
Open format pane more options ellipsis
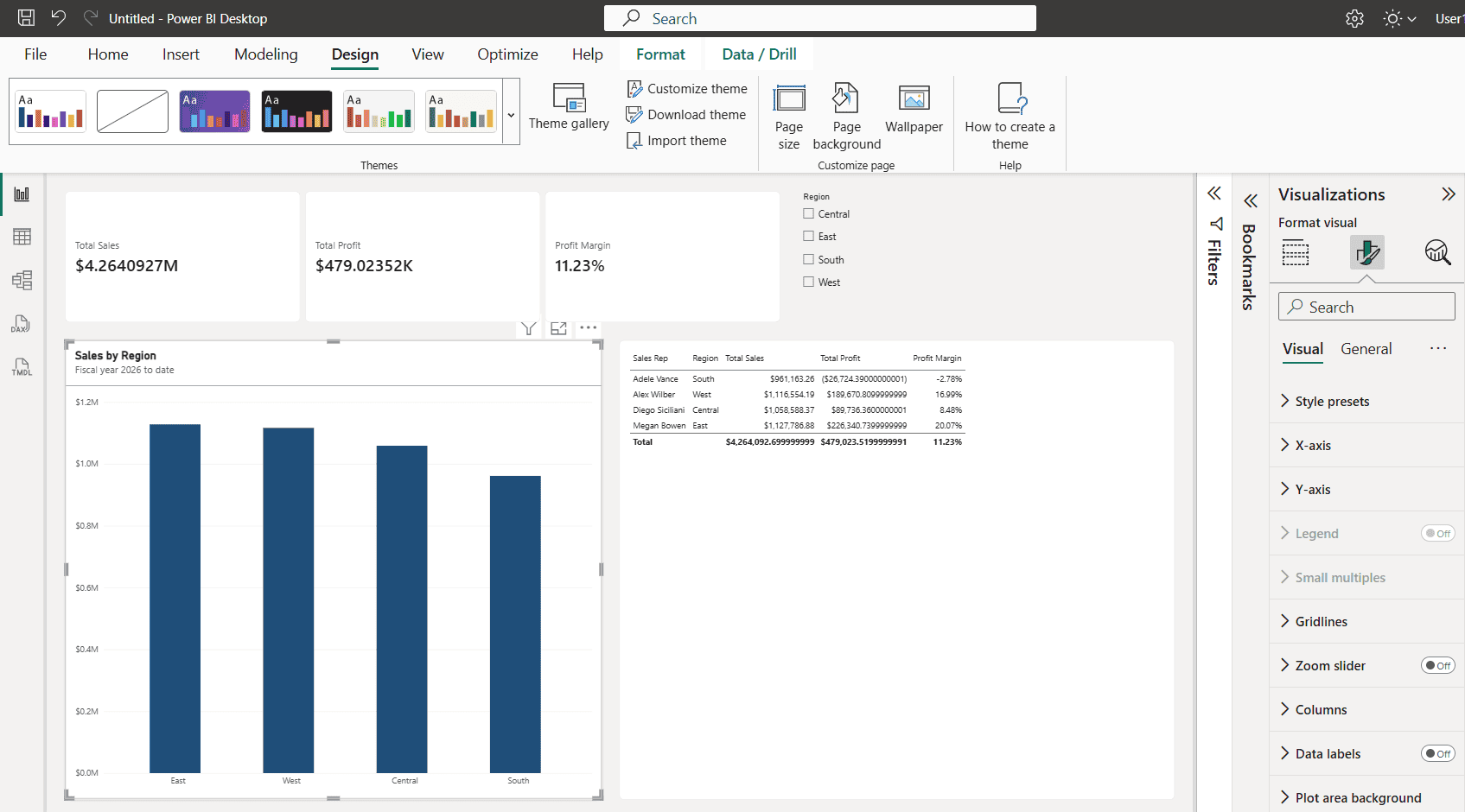1438,348
